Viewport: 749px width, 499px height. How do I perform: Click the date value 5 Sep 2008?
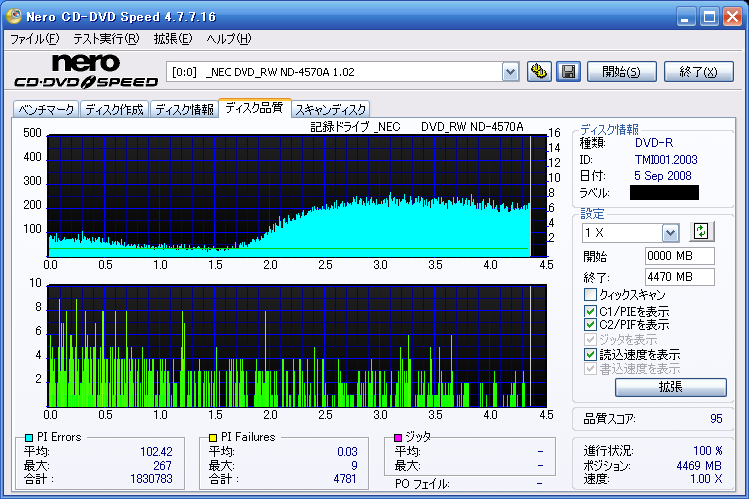[663, 176]
